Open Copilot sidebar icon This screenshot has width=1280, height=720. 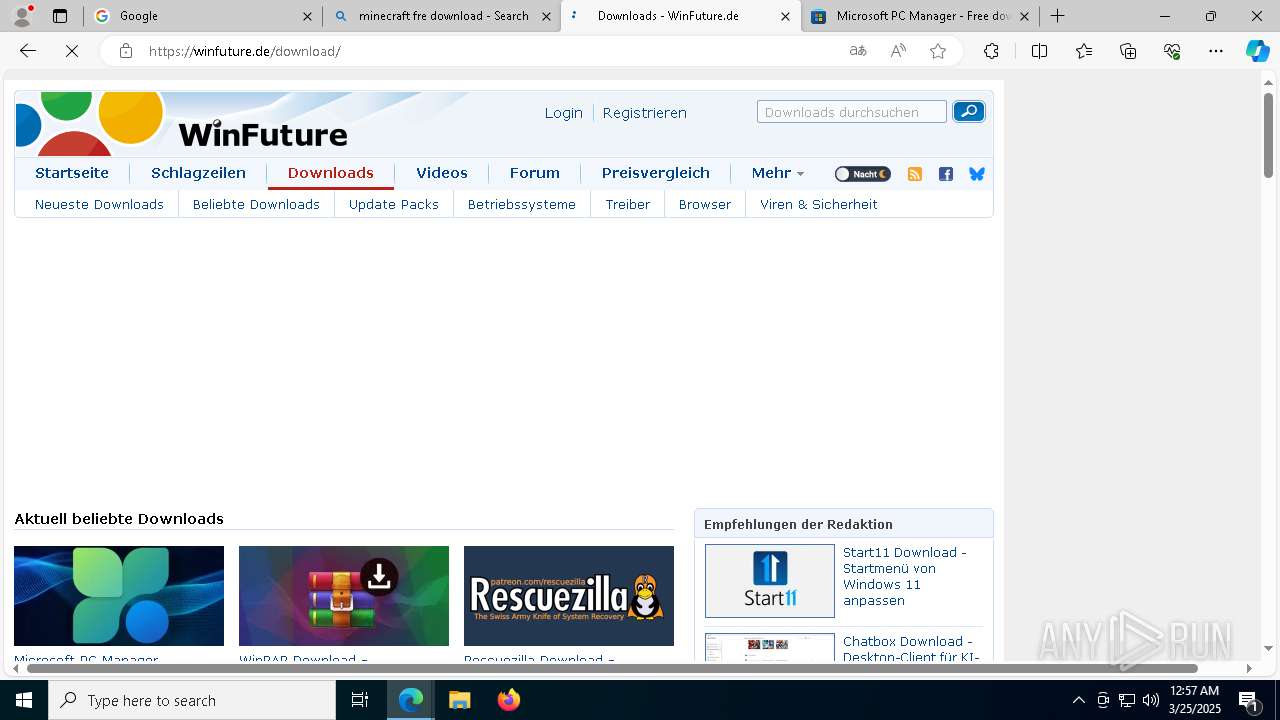click(x=1257, y=51)
